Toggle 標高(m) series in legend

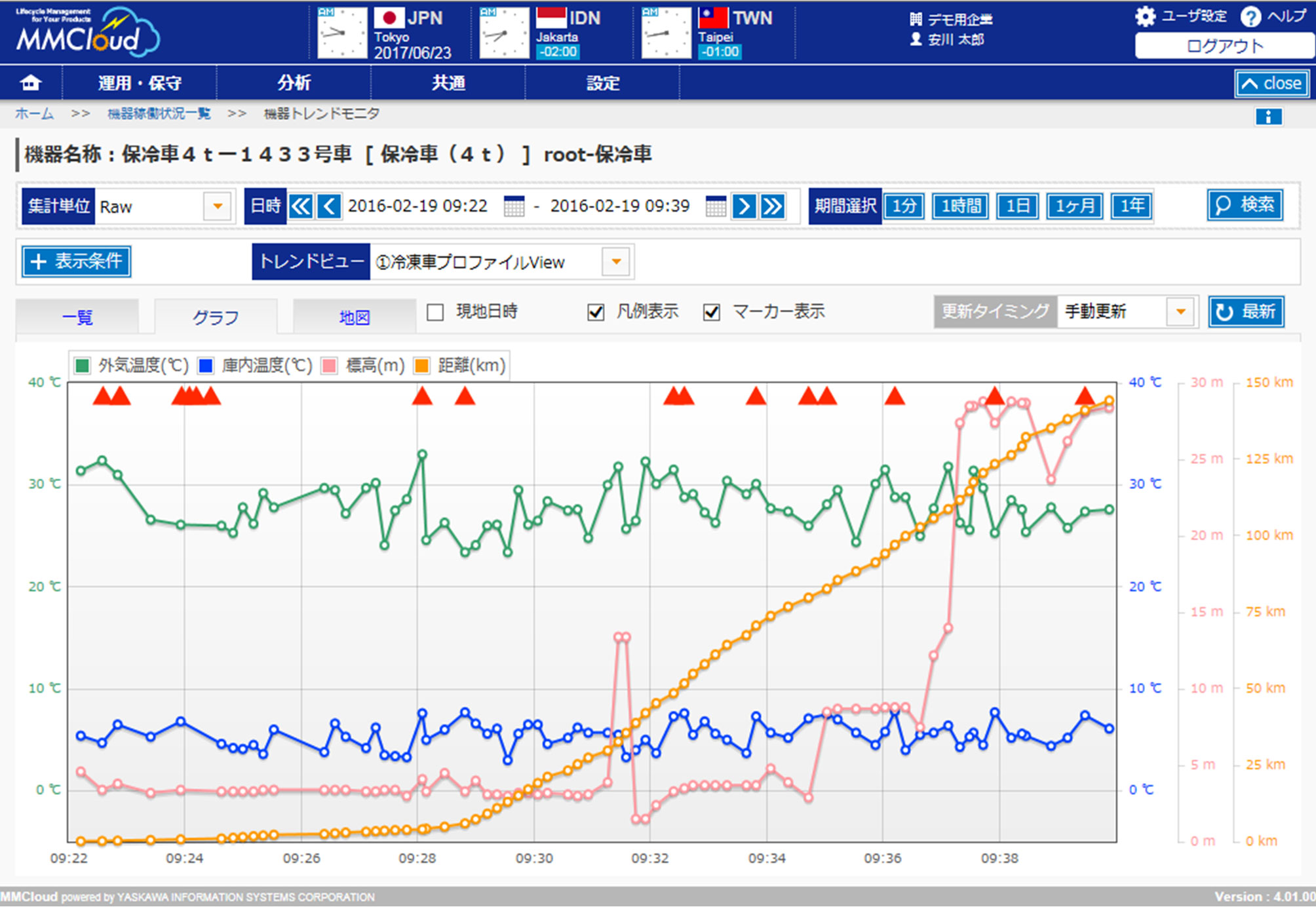point(363,366)
